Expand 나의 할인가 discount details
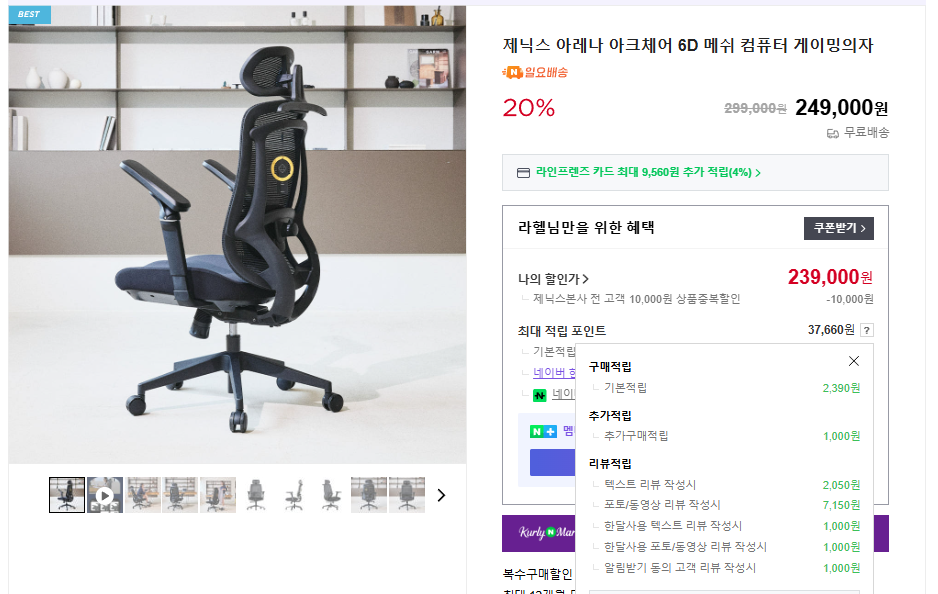938x594 pixels. (553, 279)
